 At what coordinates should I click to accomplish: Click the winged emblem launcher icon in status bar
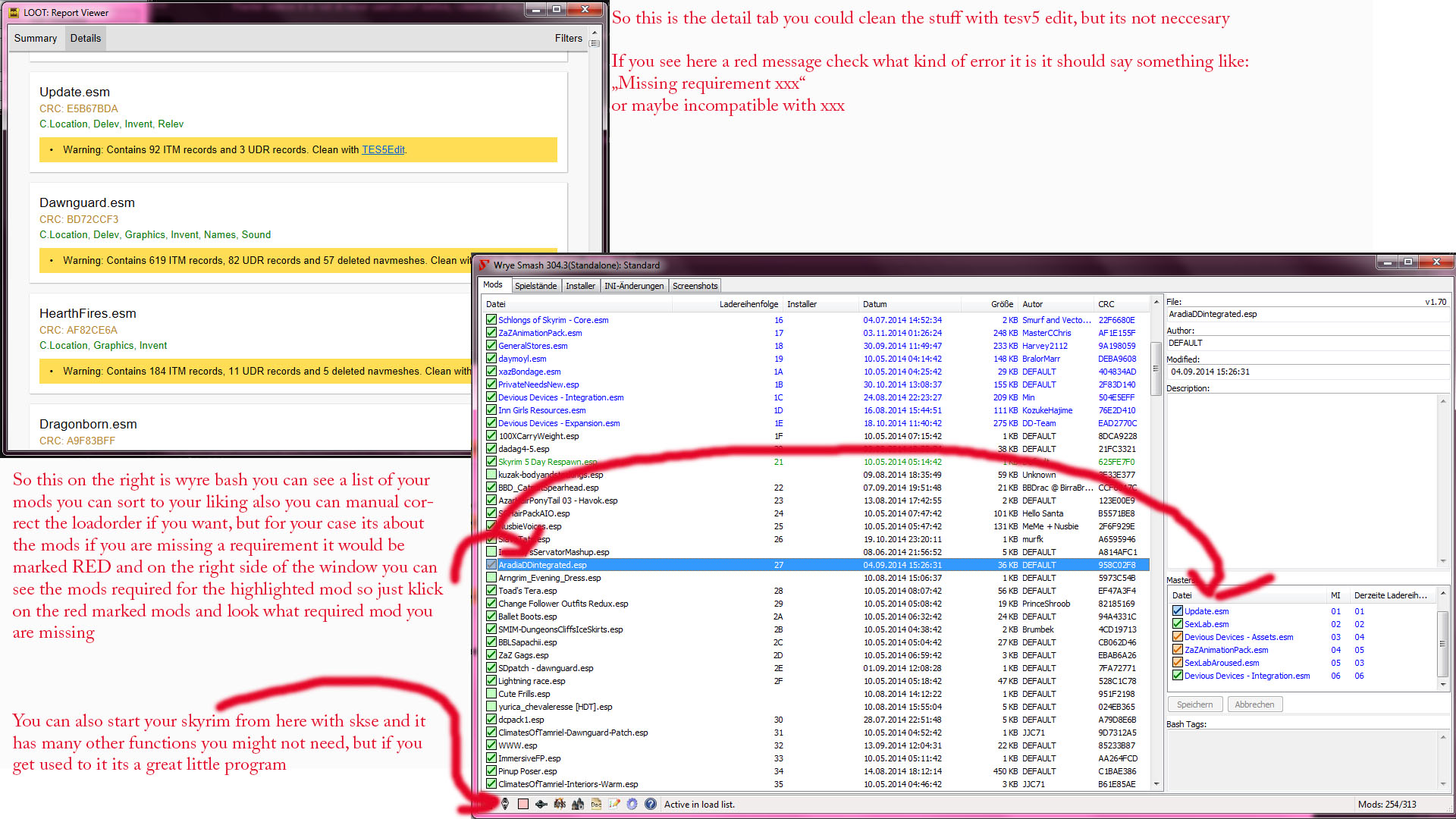(541, 805)
